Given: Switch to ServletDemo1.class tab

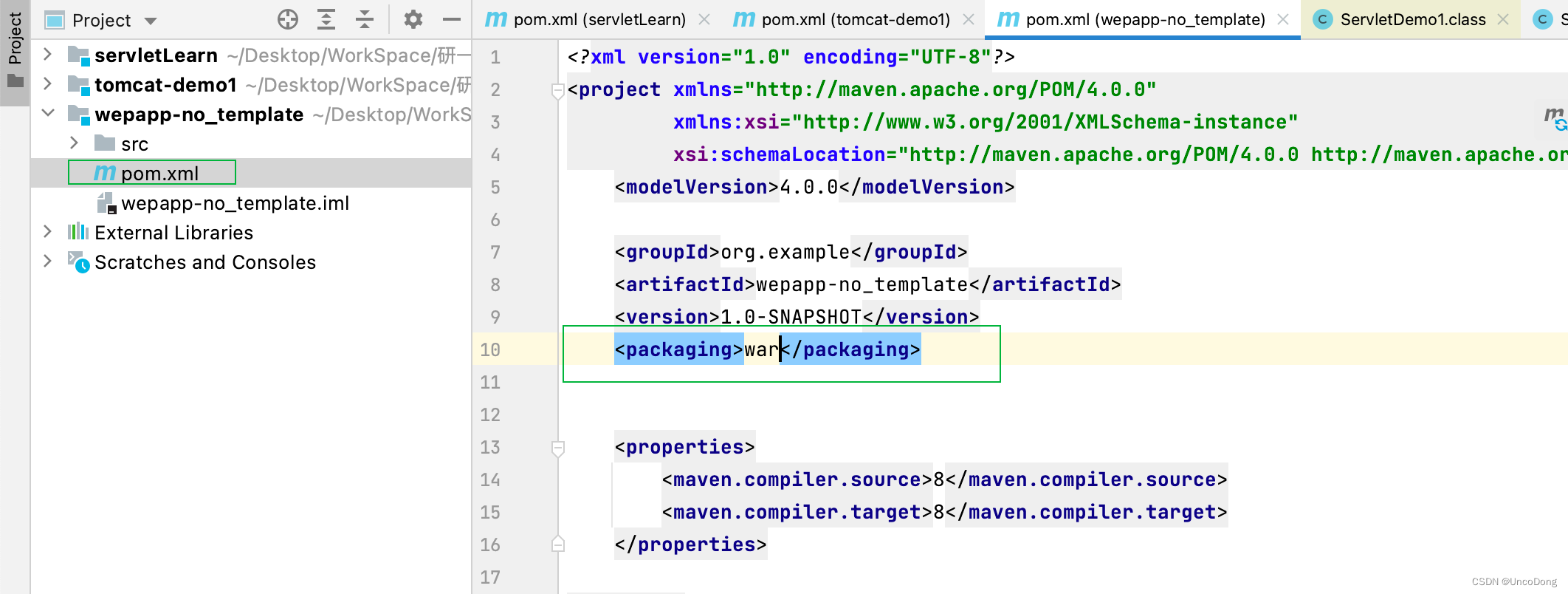Looking at the screenshot, I should (x=1413, y=20).
